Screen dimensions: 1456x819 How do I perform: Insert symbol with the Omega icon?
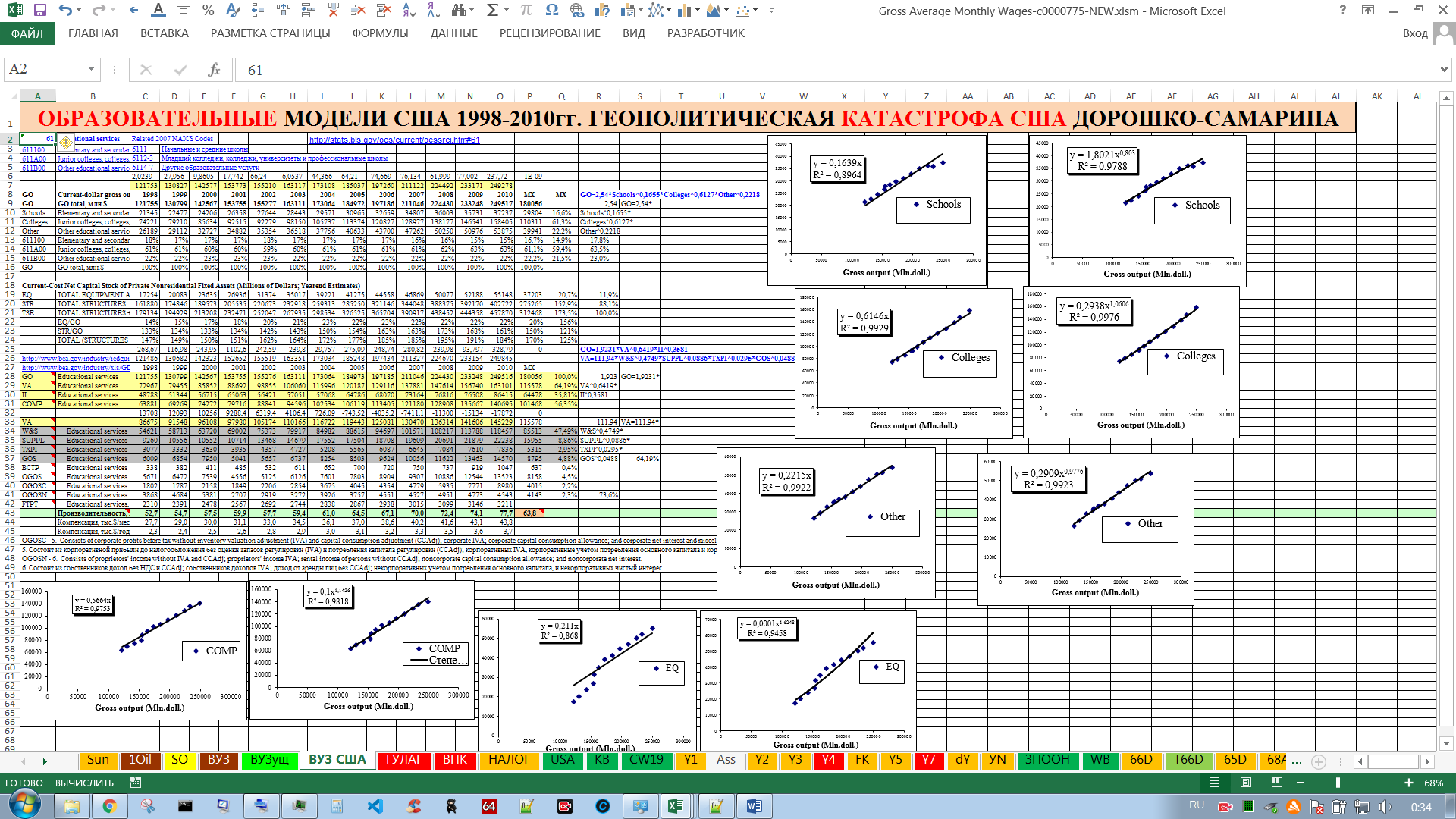point(551,11)
